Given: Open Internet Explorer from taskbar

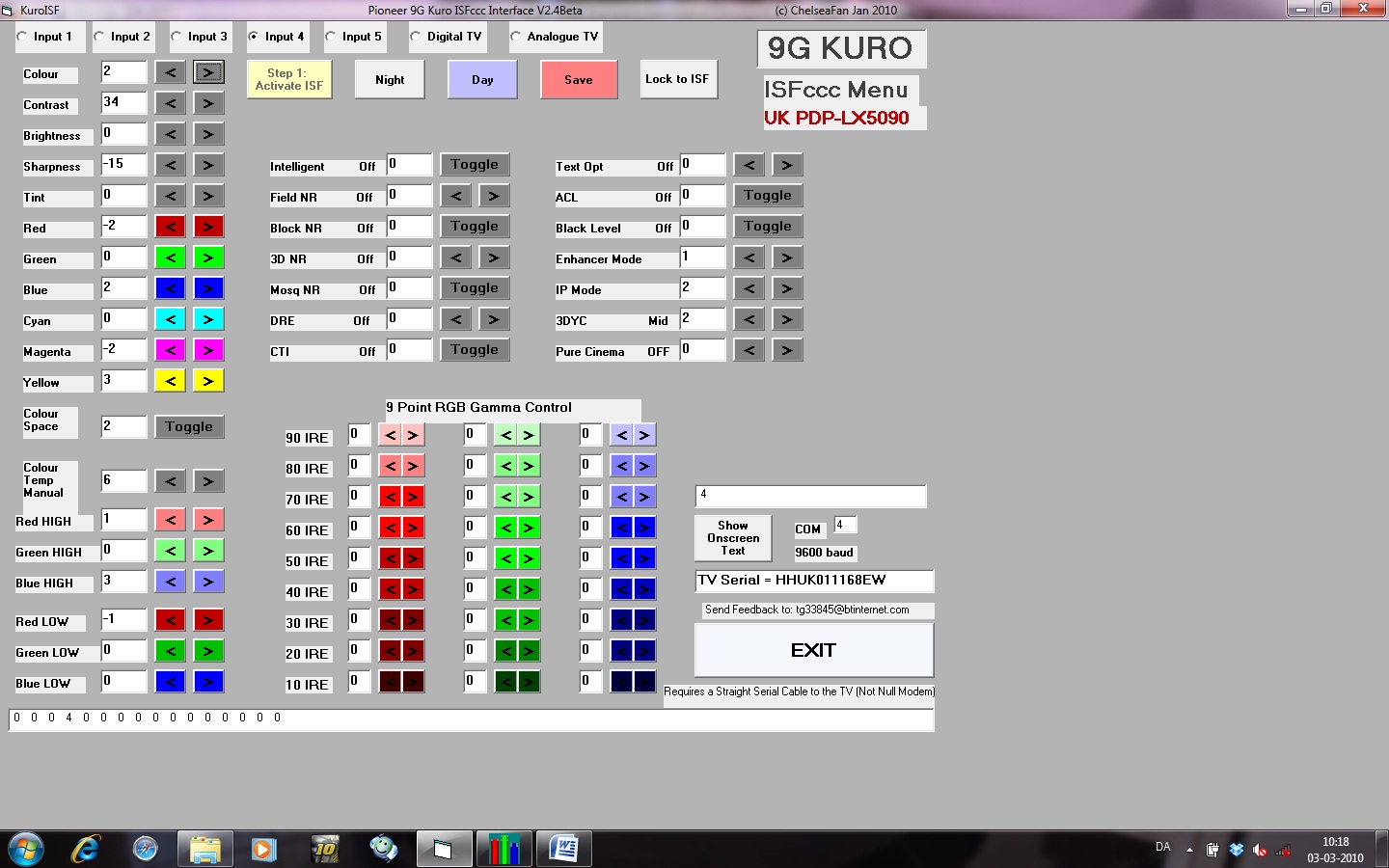Looking at the screenshot, I should 86,849.
